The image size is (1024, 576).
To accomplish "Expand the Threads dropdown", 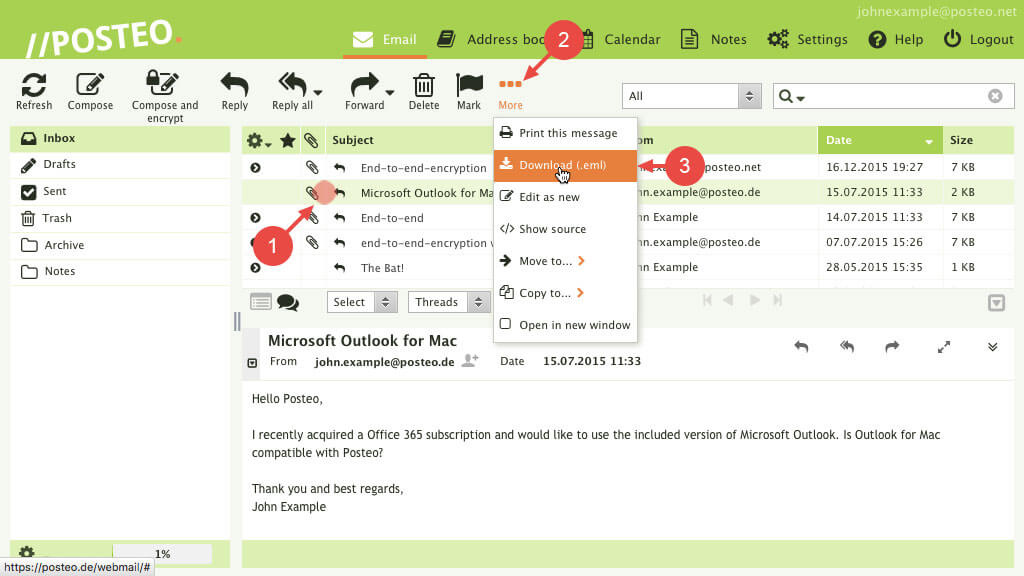I will coord(447,302).
